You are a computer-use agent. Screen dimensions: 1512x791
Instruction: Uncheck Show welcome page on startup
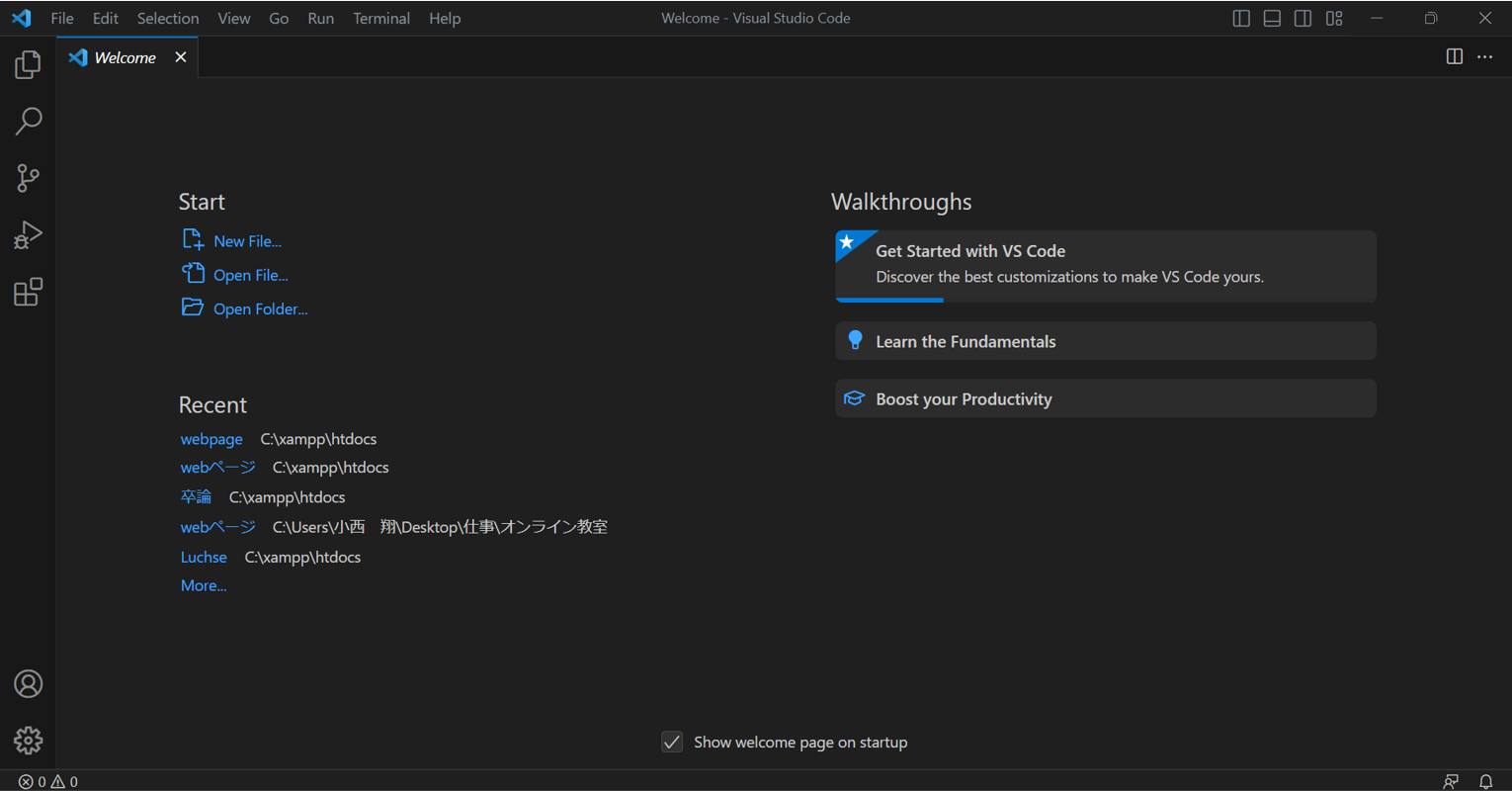coord(672,742)
